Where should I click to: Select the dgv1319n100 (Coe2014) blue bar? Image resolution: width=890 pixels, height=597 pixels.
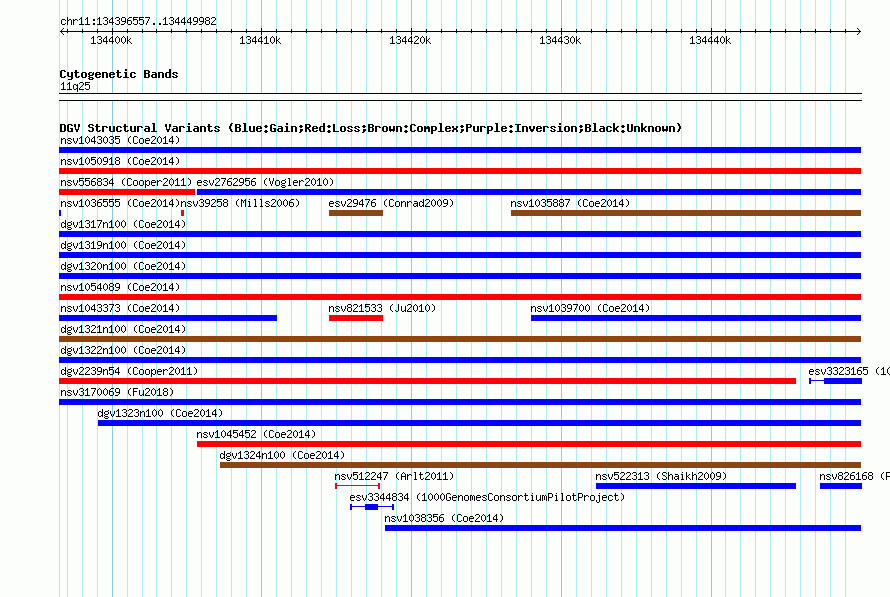click(x=460, y=255)
